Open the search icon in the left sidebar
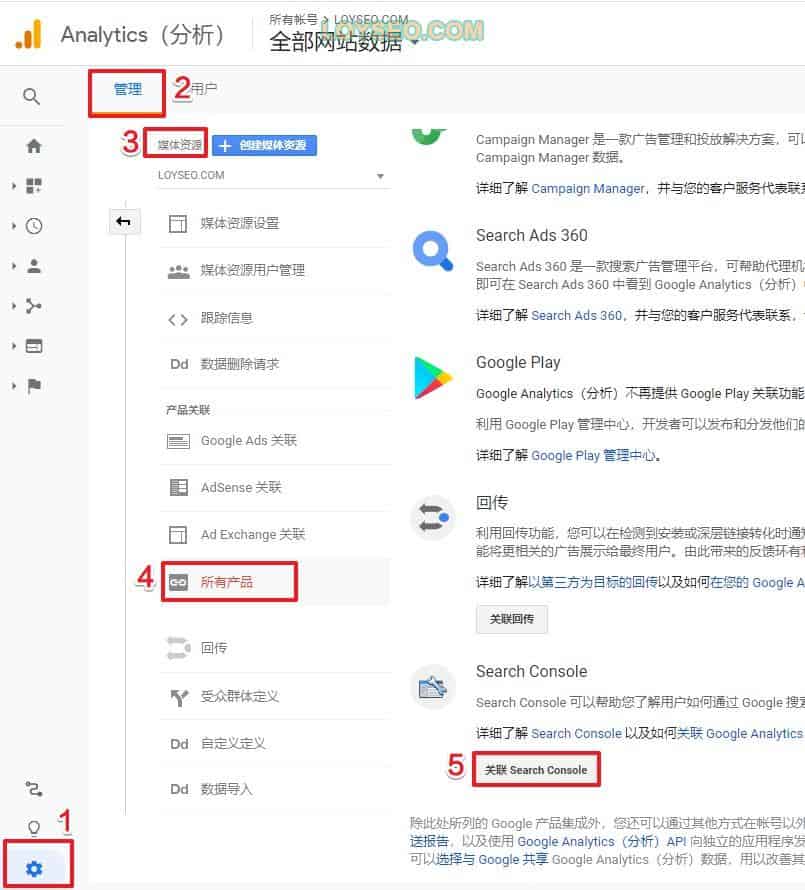805x890 pixels. [x=32, y=96]
